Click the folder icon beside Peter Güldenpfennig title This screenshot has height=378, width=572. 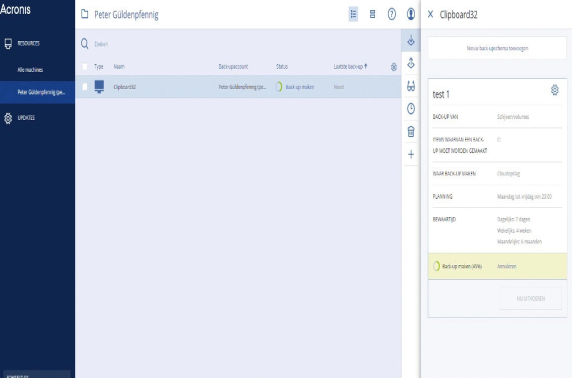point(85,14)
